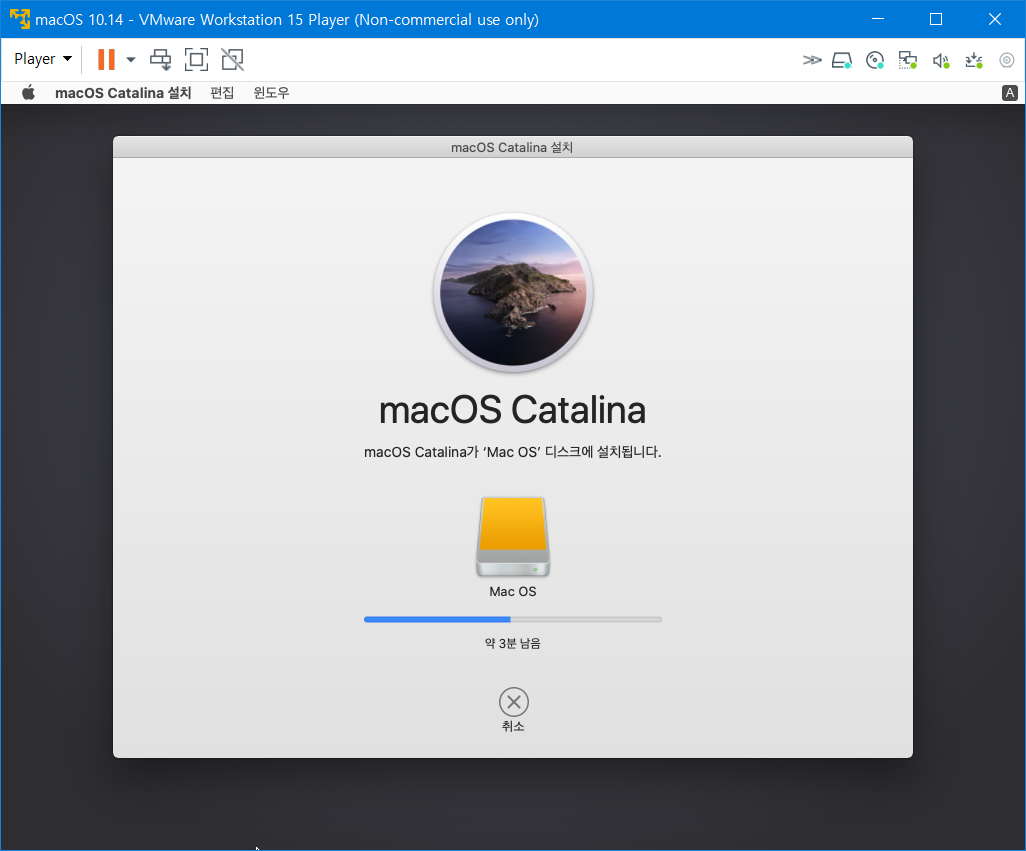The width and height of the screenshot is (1026, 851).
Task: Click the VMware Workstation logo icon
Action: 20,19
